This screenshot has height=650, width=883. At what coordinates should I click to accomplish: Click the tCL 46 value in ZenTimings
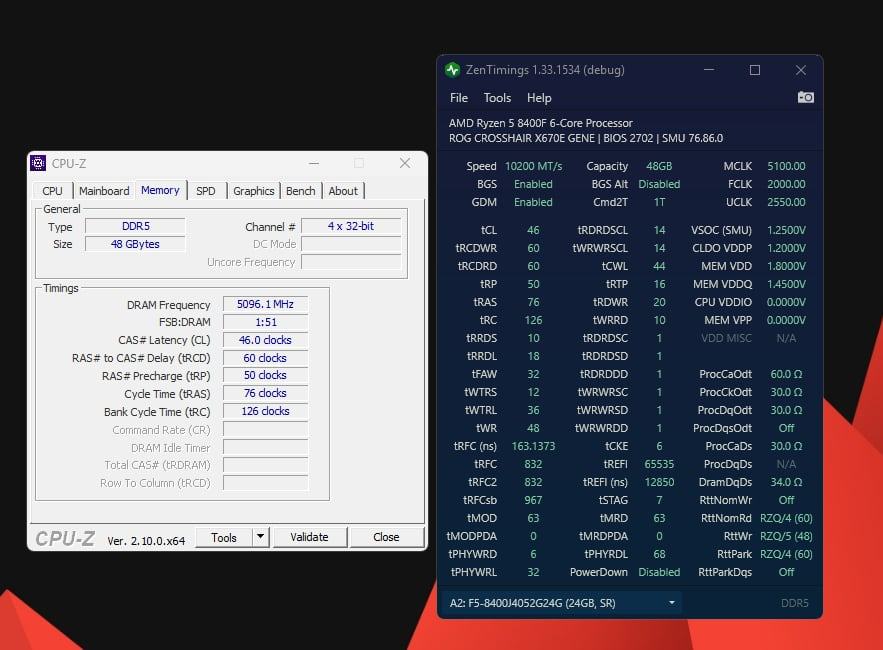533,230
